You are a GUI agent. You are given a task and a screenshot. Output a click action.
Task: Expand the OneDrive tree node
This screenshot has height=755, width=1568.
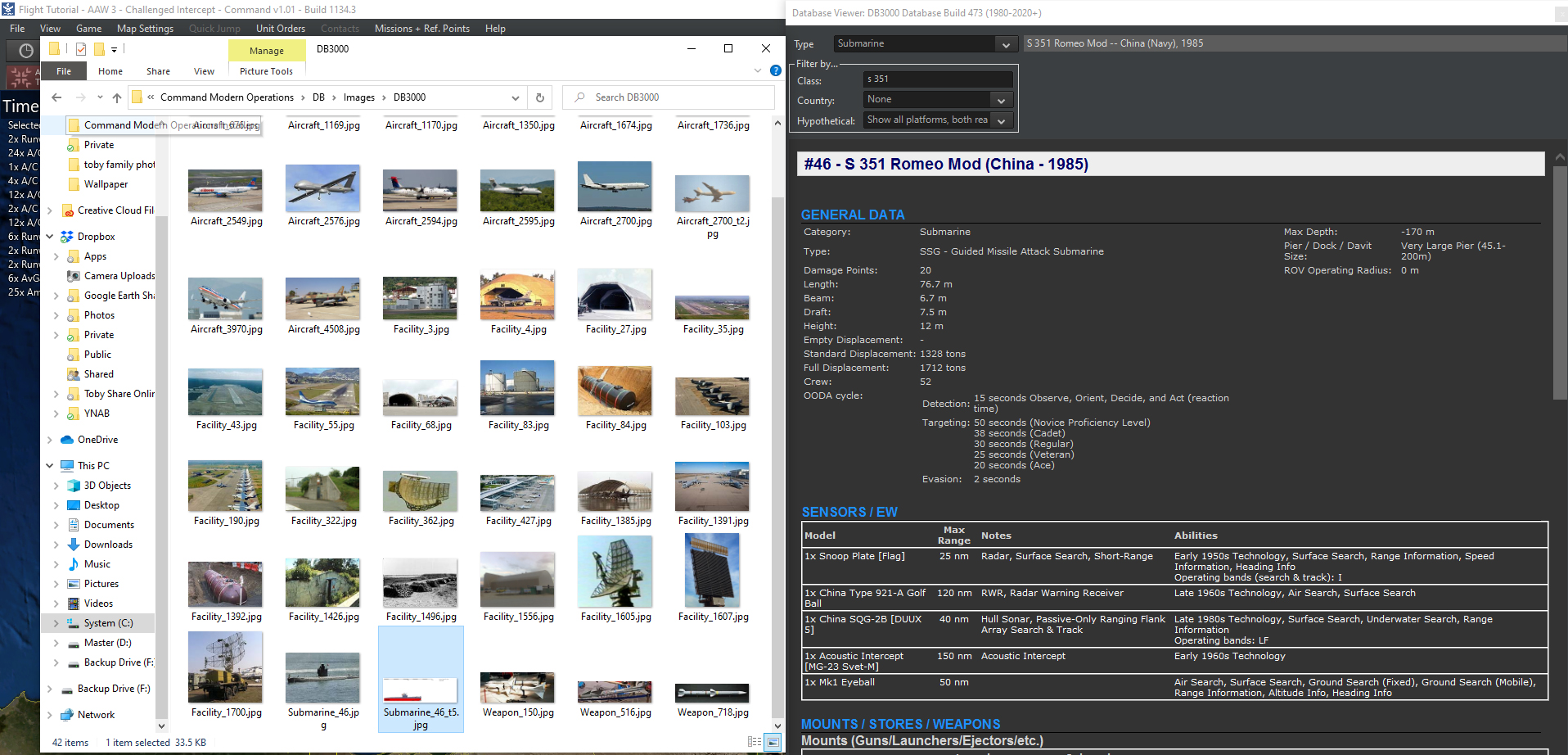coord(50,440)
